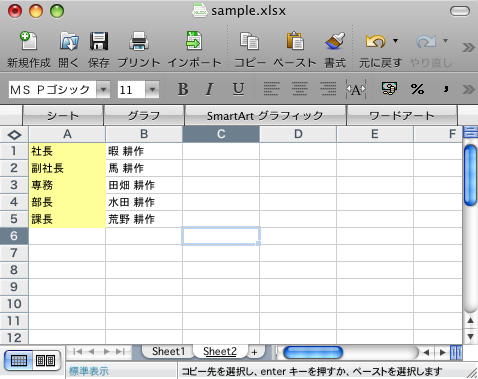This screenshot has height=379, width=478.
Task: Click the インポート (Import) icon
Action: 194,41
